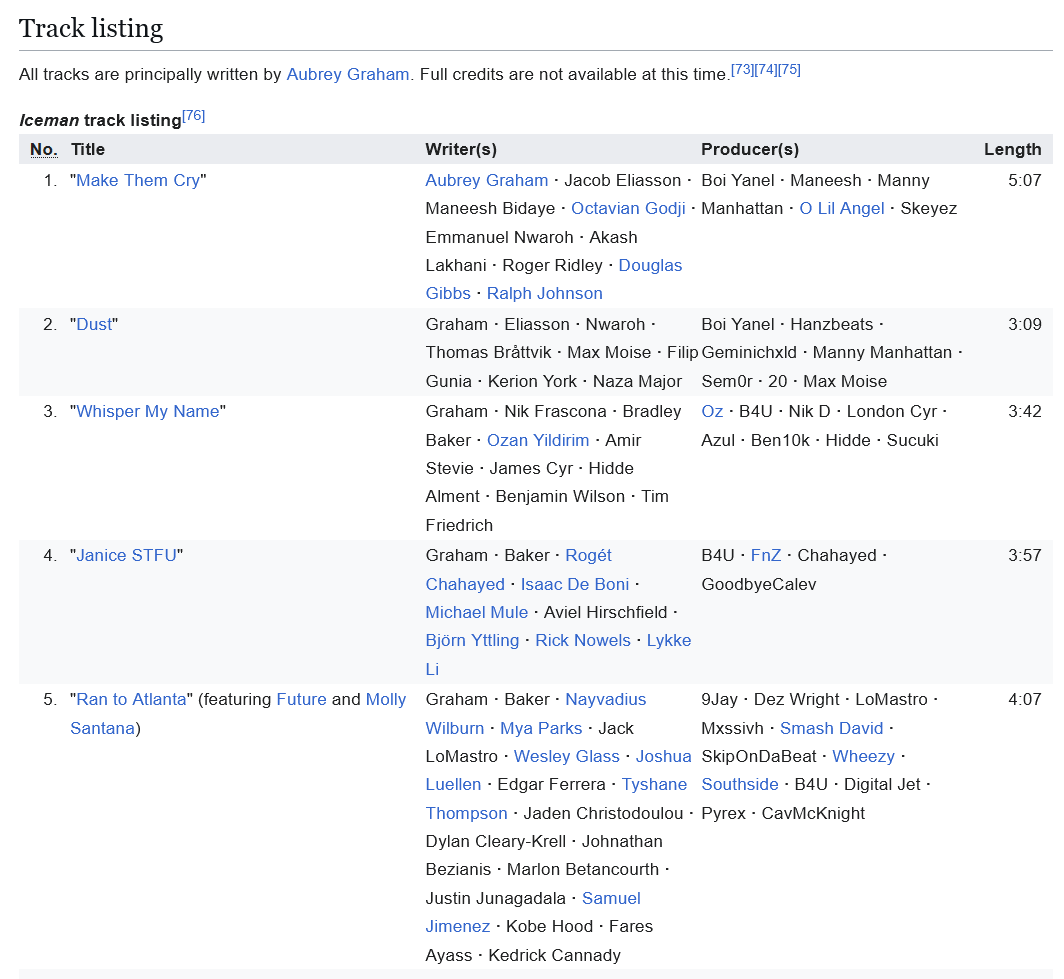Click the Thomas Bråttvik writer name
Viewport: 1064px width, 979px height.
pyautogui.click(x=489, y=352)
